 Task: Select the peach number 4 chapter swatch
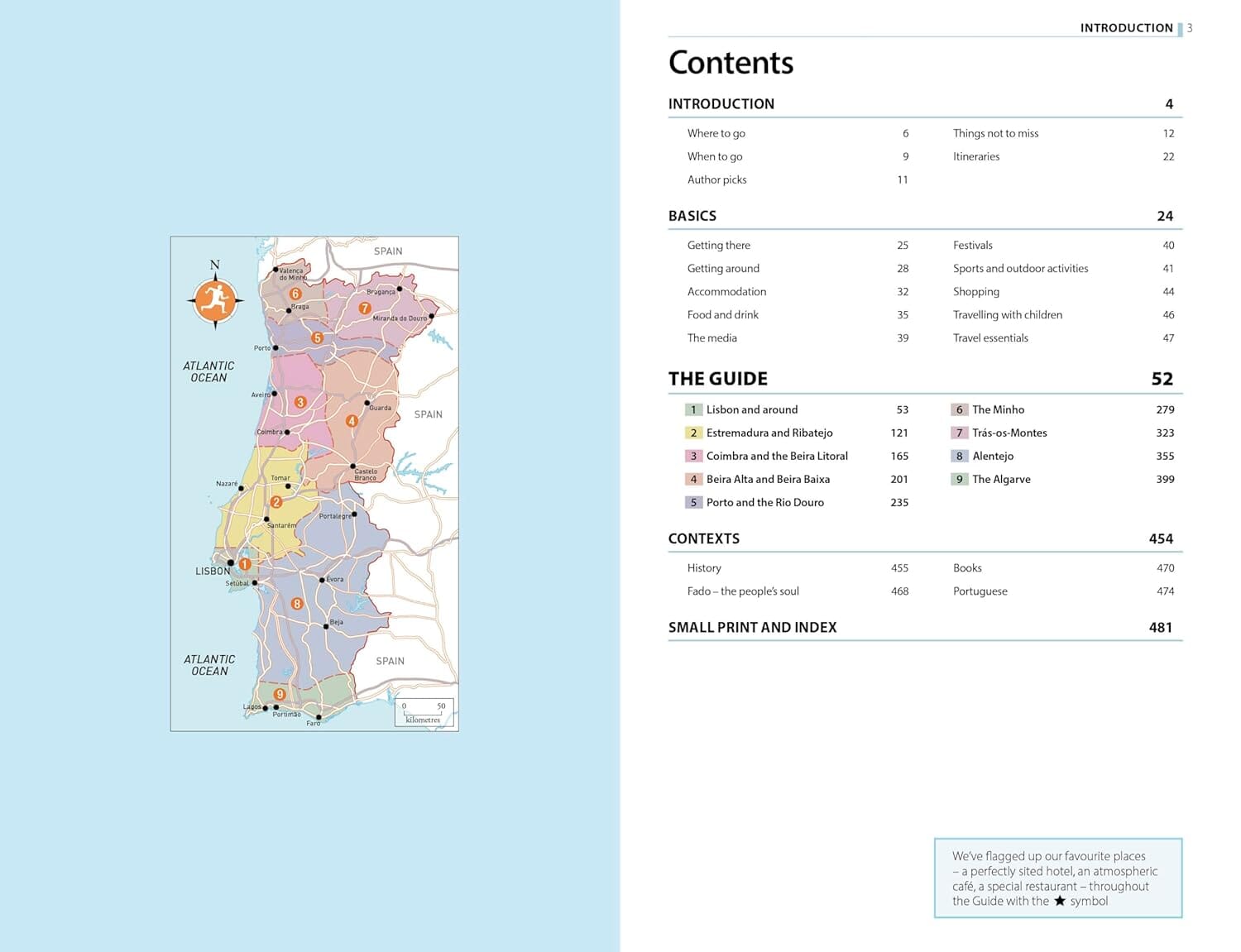coord(693,479)
